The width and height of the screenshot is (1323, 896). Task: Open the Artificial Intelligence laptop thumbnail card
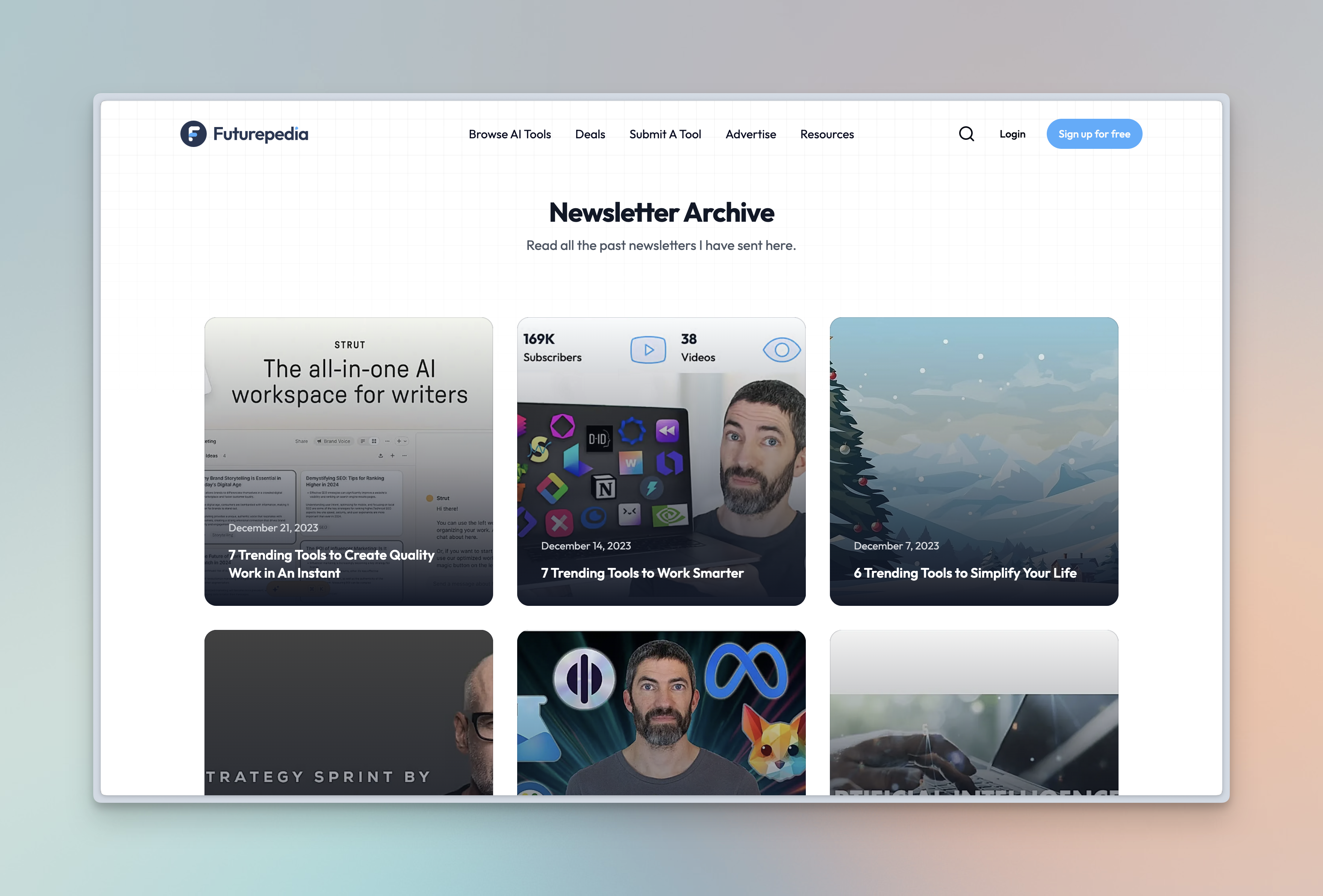[973, 712]
